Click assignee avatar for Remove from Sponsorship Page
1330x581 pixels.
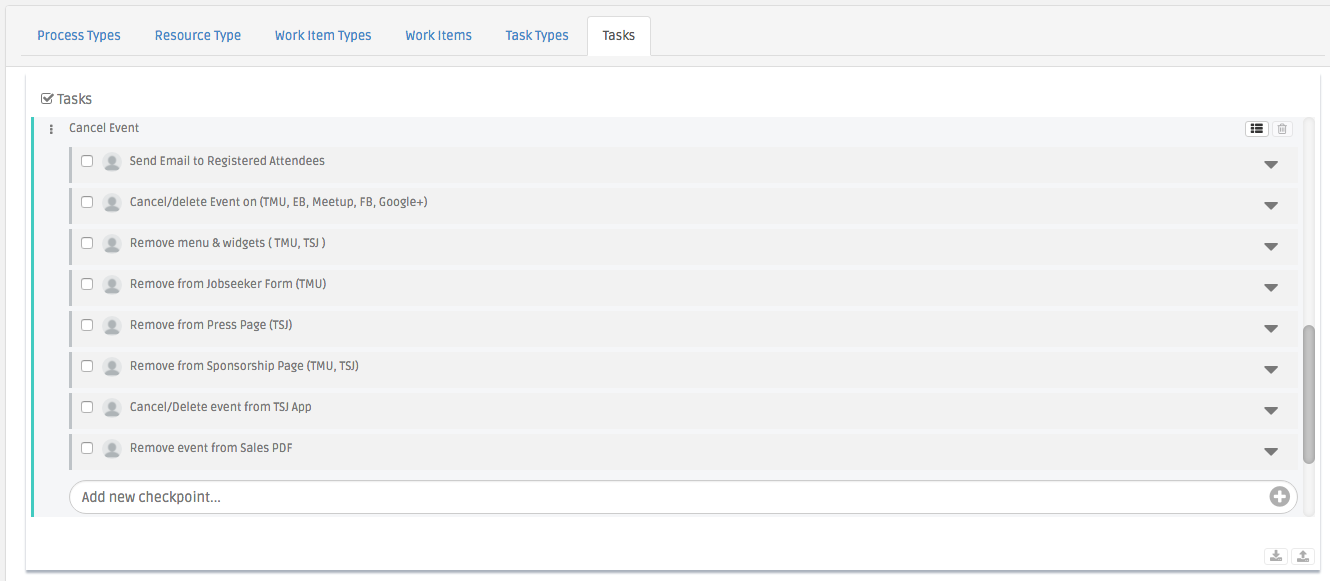pos(112,367)
